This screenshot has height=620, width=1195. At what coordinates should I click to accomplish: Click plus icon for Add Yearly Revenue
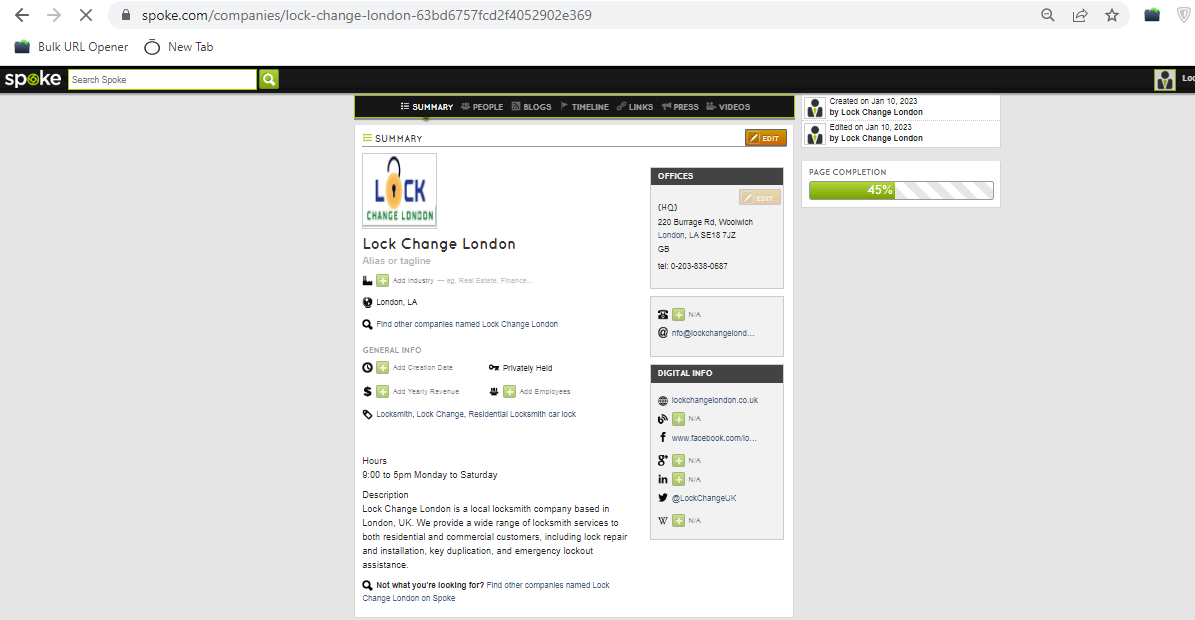click(383, 391)
